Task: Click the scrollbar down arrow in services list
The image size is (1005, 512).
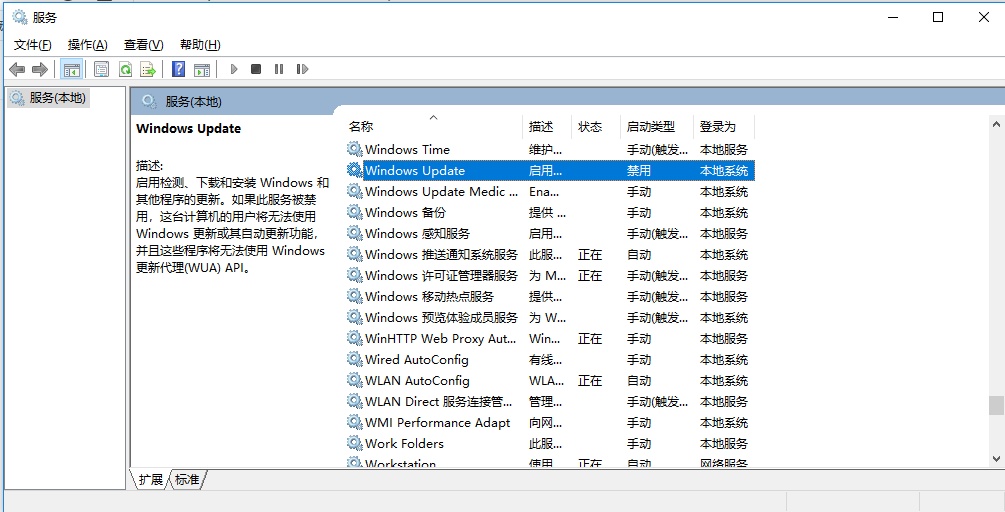Action: (x=996, y=459)
